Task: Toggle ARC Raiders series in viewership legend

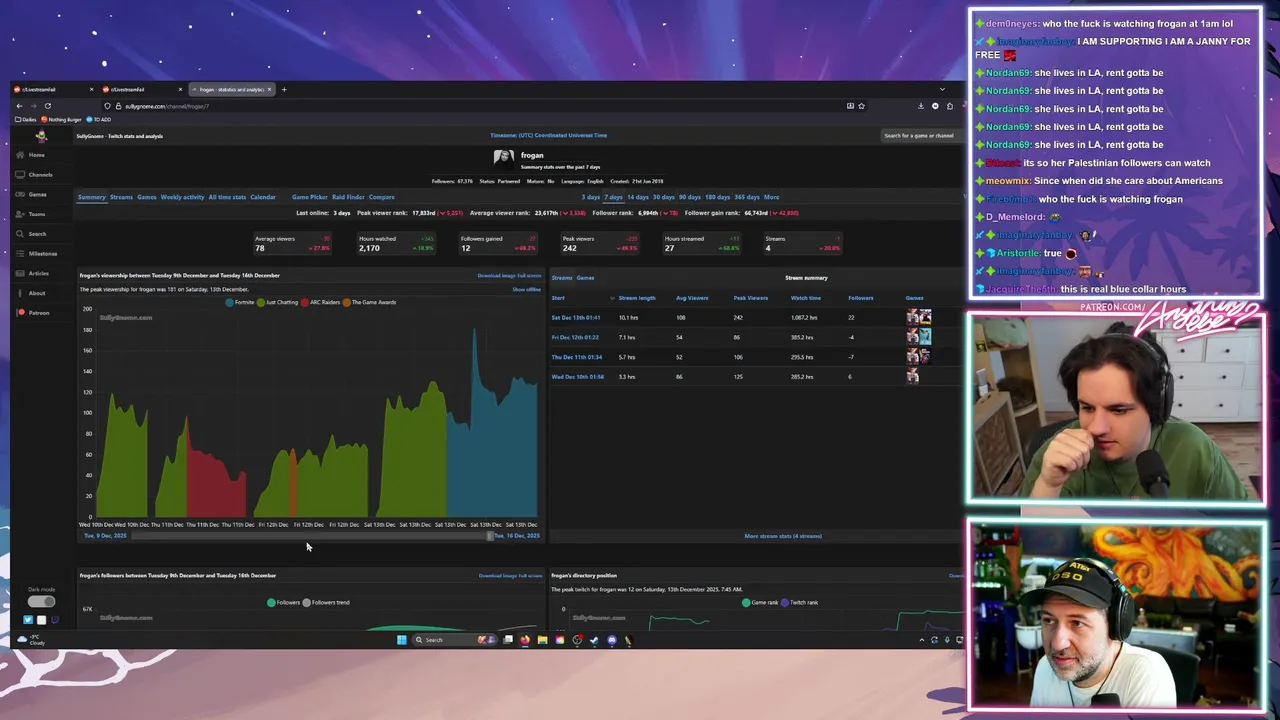Action: [321, 302]
